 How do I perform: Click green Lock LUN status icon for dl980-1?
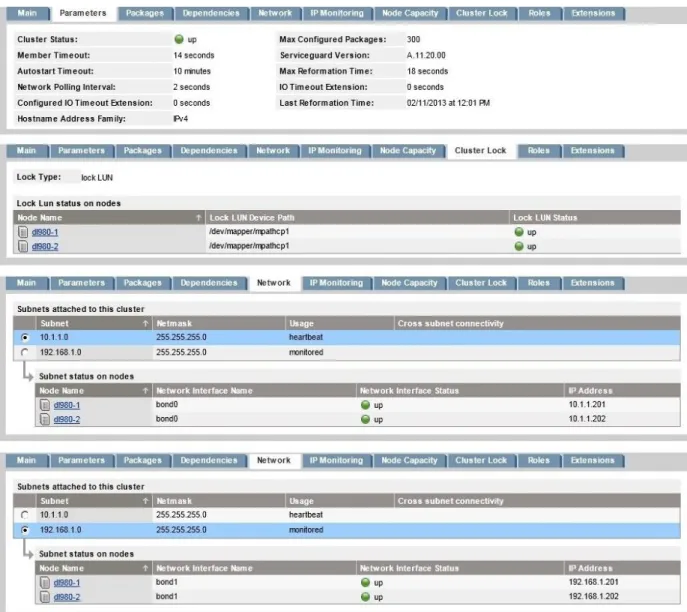click(x=519, y=232)
